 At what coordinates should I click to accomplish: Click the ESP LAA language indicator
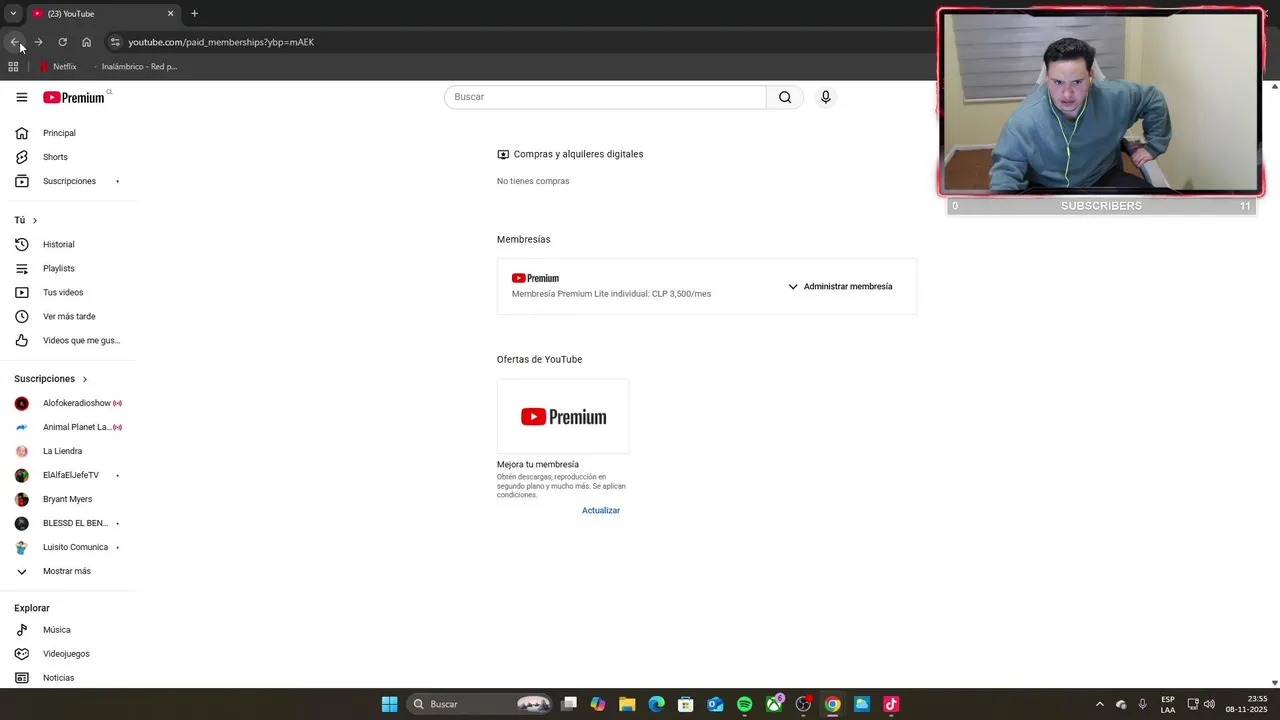point(1168,704)
